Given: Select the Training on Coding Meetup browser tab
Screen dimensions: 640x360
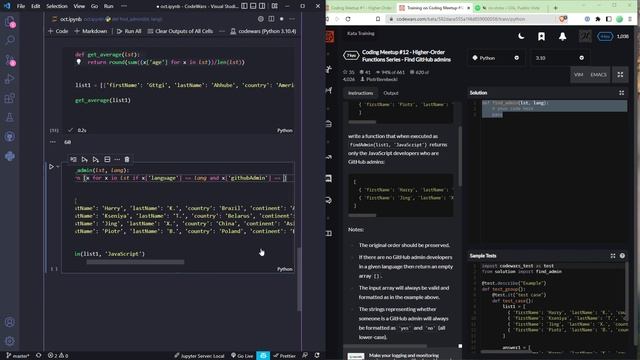Looking at the screenshot, I should [433, 8].
